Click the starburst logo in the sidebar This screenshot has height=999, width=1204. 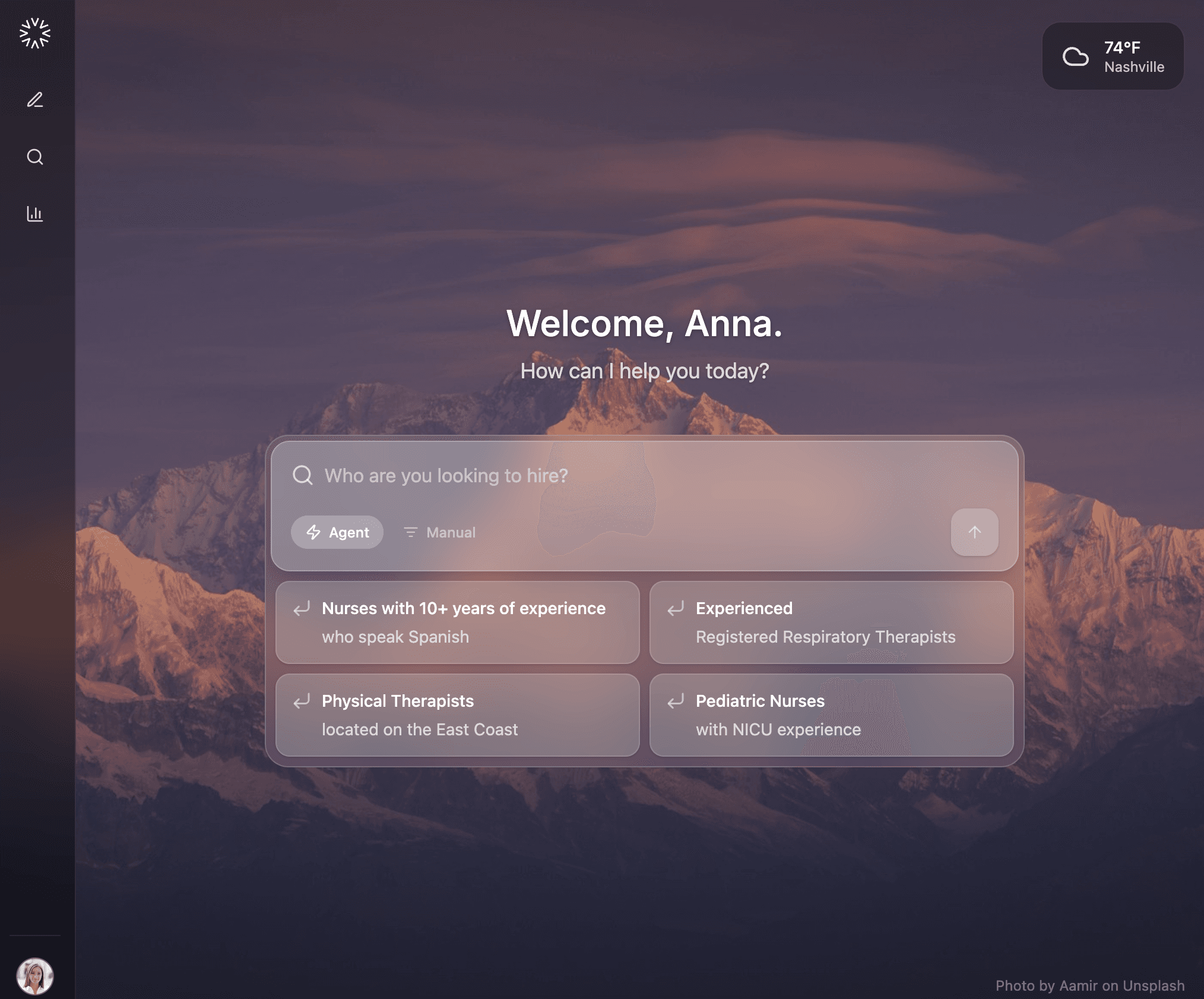(x=35, y=33)
